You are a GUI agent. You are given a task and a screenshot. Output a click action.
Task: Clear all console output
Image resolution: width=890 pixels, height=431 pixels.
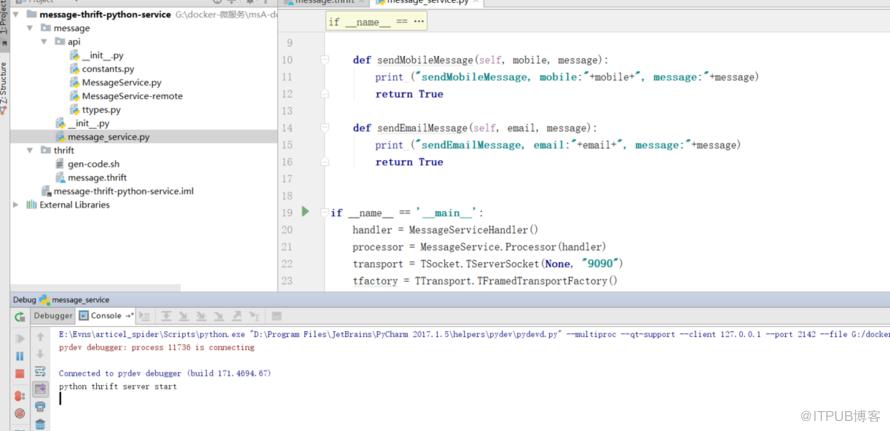[x=40, y=424]
